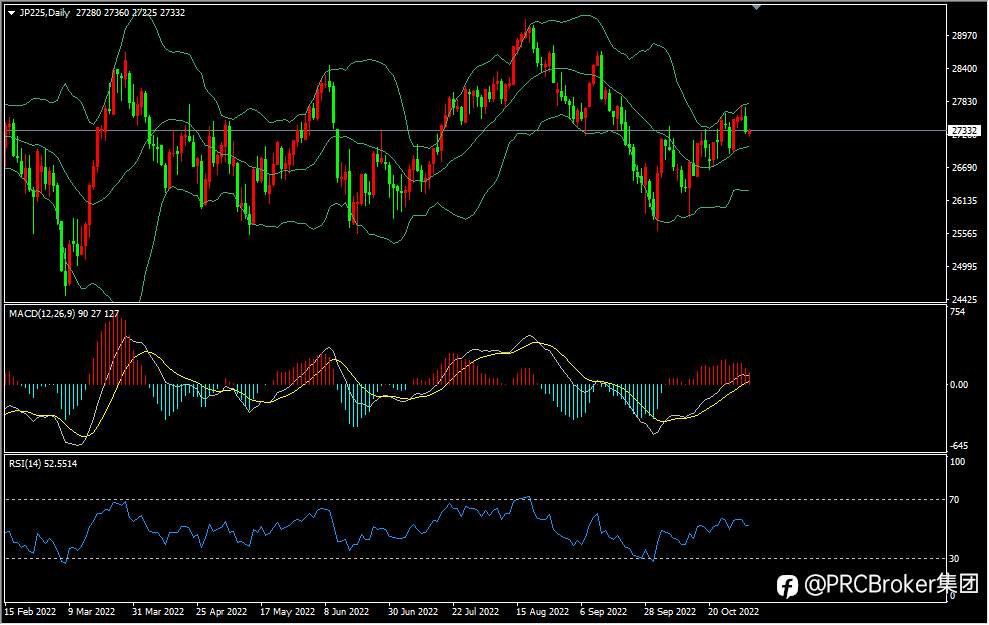
Task: Click the 30 Jun 2022 date label
Action: [413, 612]
